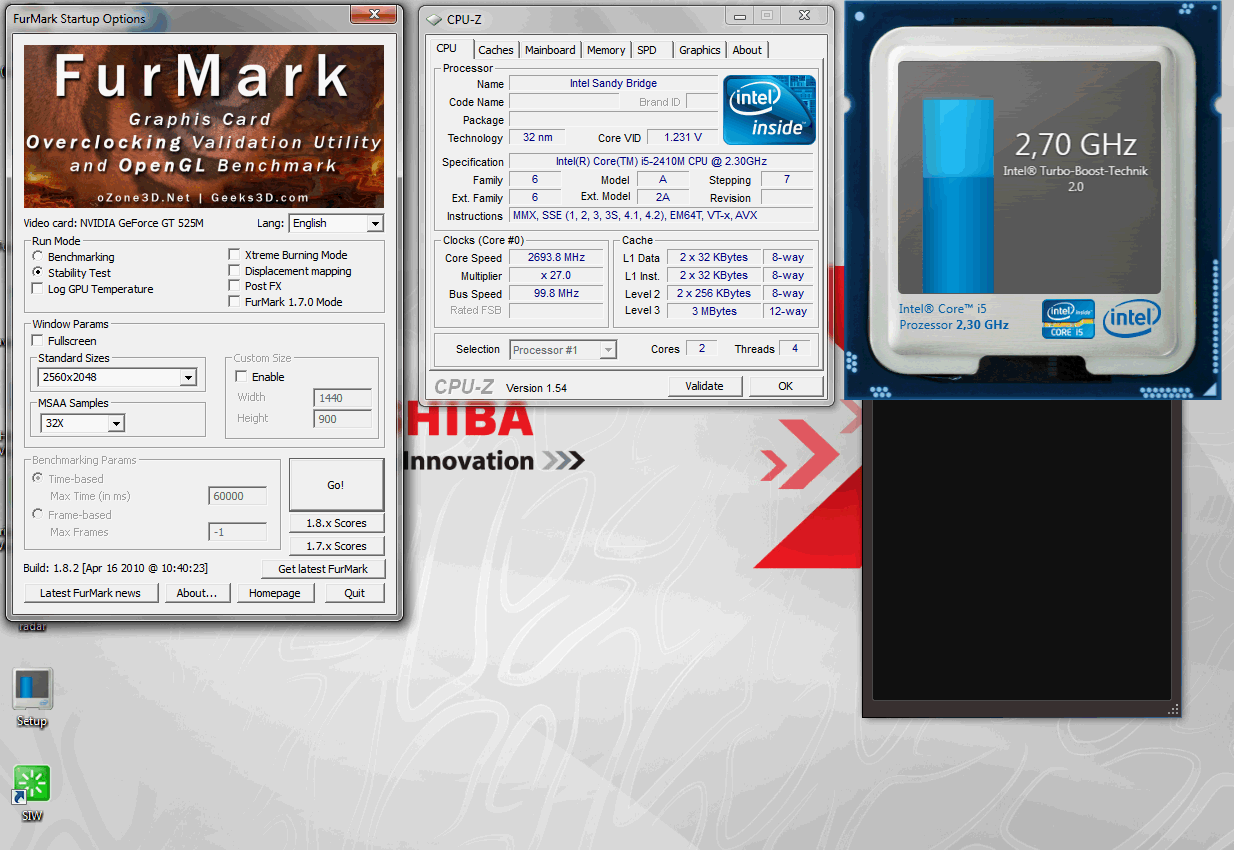Viewport: 1234px width, 850px height.
Task: Click the Cores value 2
Action: pyautogui.click(x=701, y=349)
